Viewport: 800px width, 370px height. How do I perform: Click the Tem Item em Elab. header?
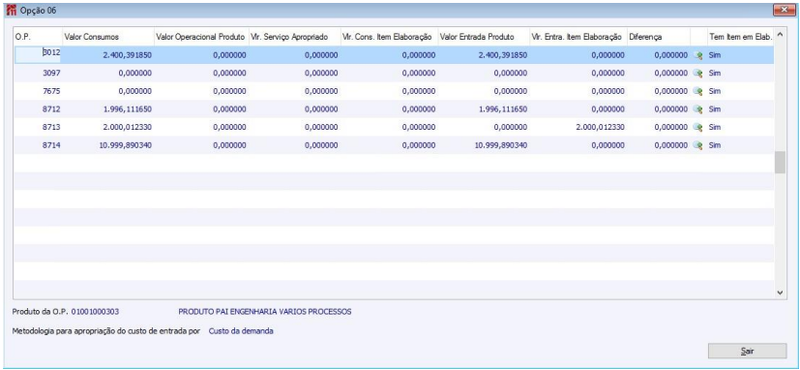(x=740, y=37)
